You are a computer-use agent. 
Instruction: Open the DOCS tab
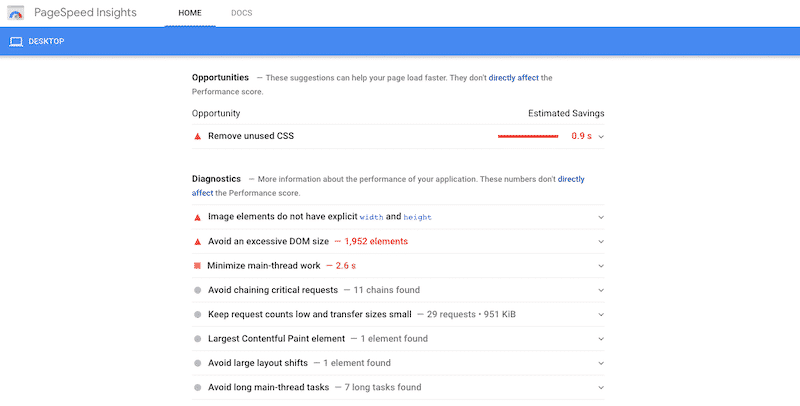241,14
